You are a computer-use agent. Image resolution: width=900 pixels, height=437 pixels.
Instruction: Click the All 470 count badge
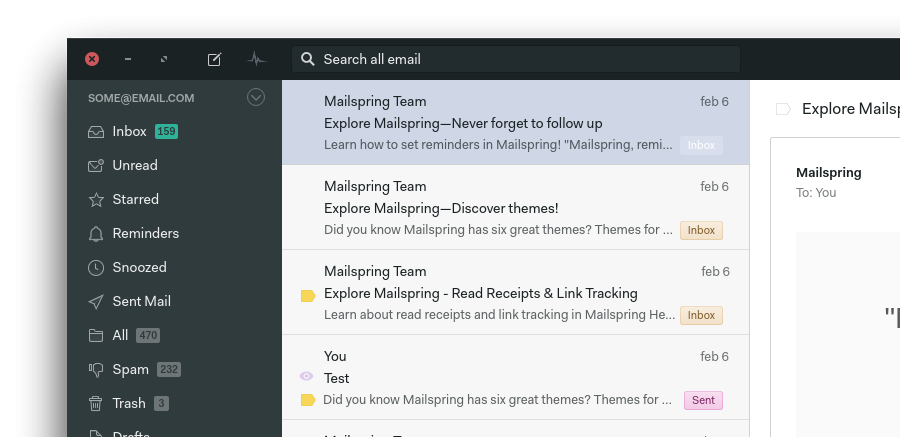148,335
